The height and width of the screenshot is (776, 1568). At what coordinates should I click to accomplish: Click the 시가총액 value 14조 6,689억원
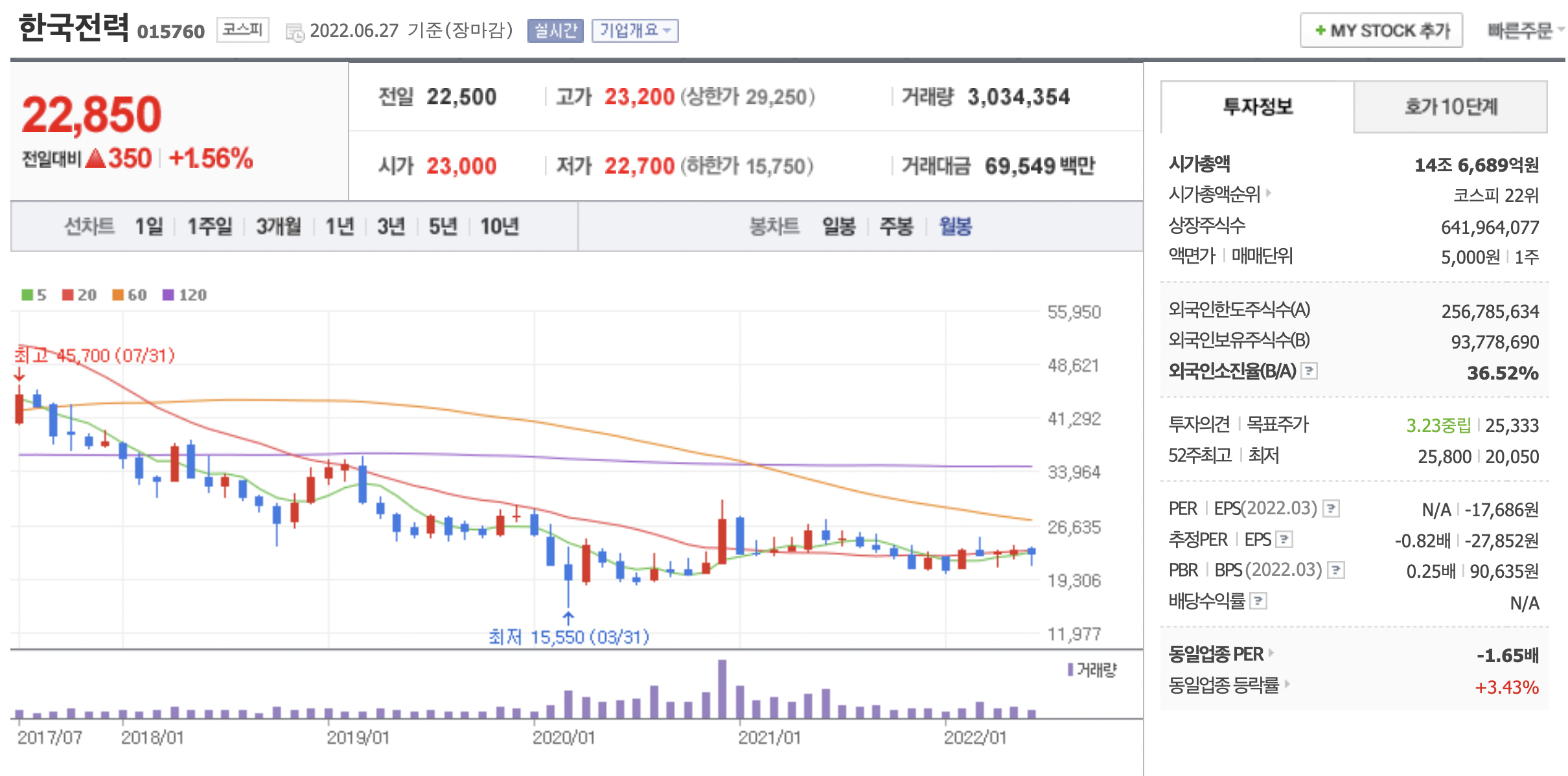(x=1477, y=165)
